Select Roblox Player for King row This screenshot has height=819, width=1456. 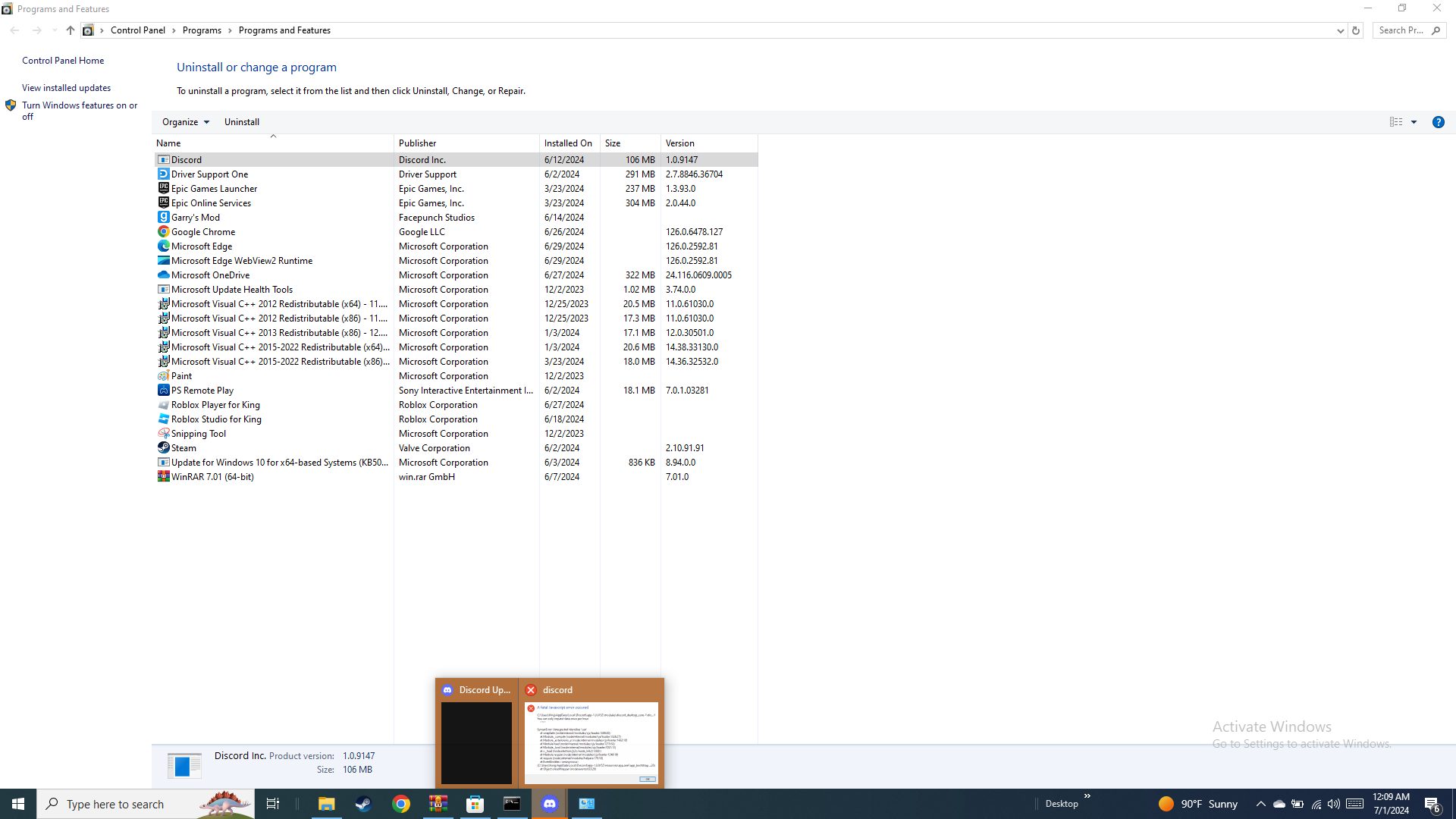tap(456, 405)
